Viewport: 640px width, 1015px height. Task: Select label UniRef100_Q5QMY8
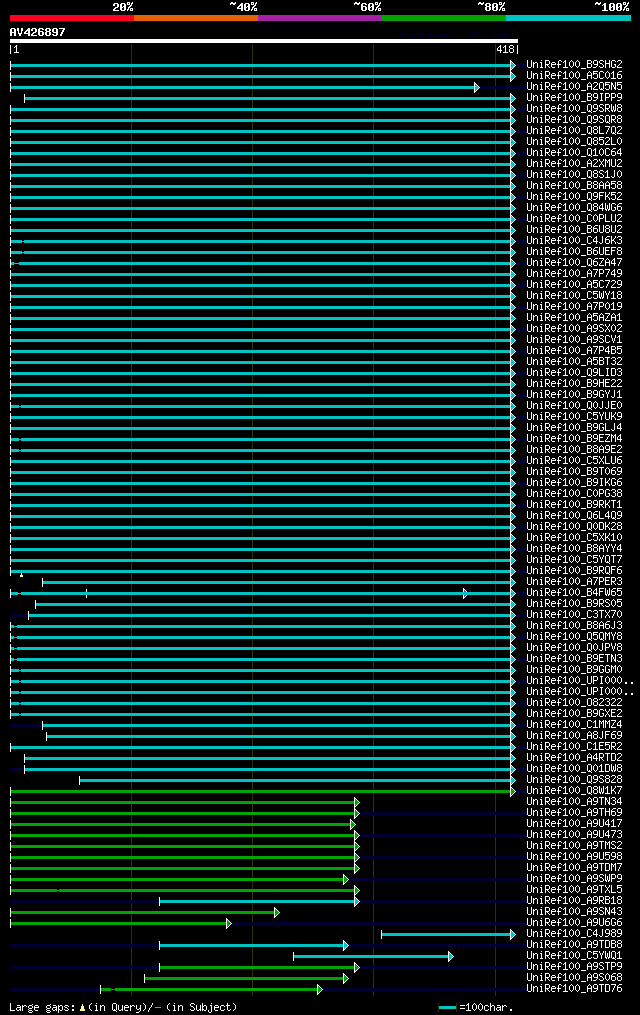coord(574,637)
